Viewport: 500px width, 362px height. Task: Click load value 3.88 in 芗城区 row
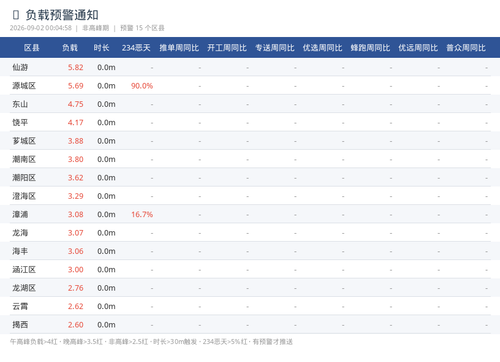[76, 141]
